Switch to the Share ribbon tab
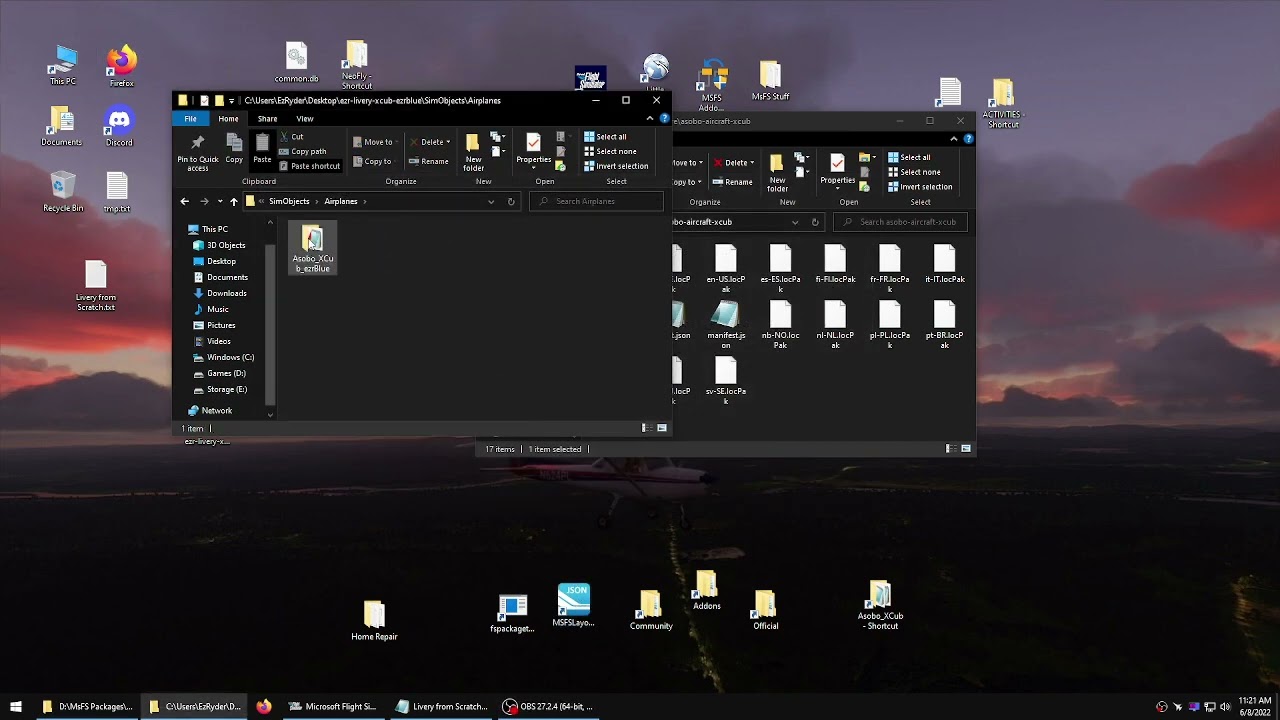The width and height of the screenshot is (1280, 720). 267,119
